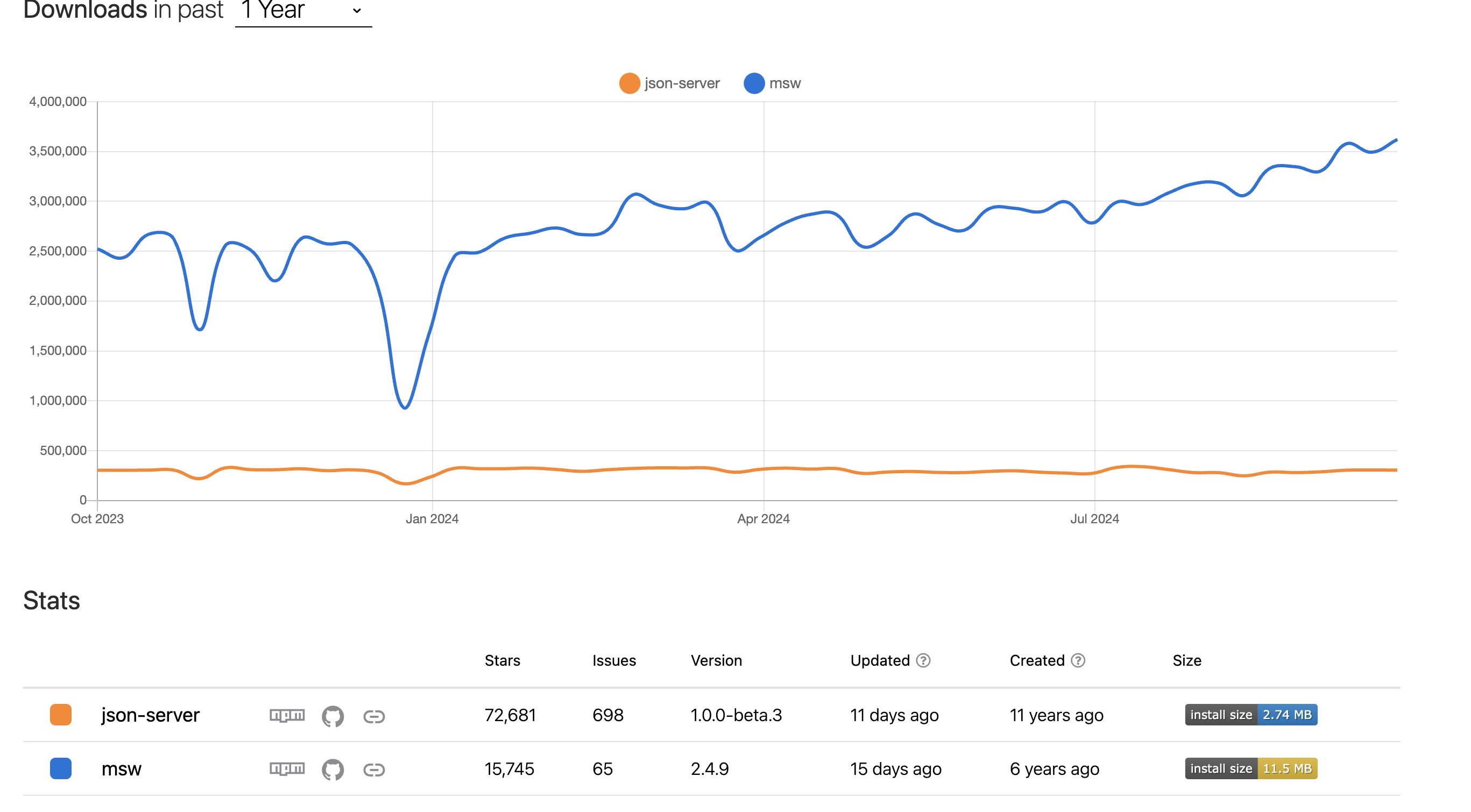Open json-server homepage link icon

374,716
